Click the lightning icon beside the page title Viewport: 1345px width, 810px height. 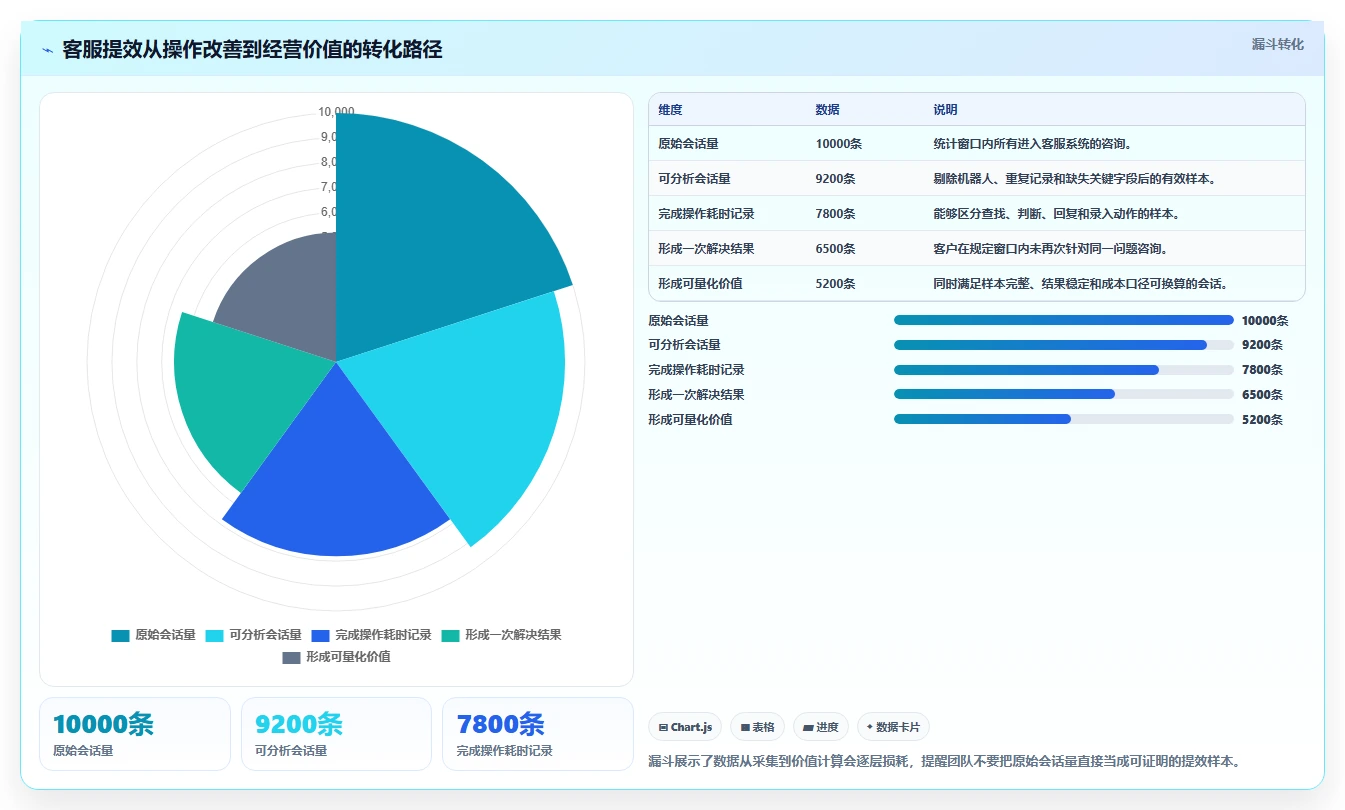coord(48,49)
